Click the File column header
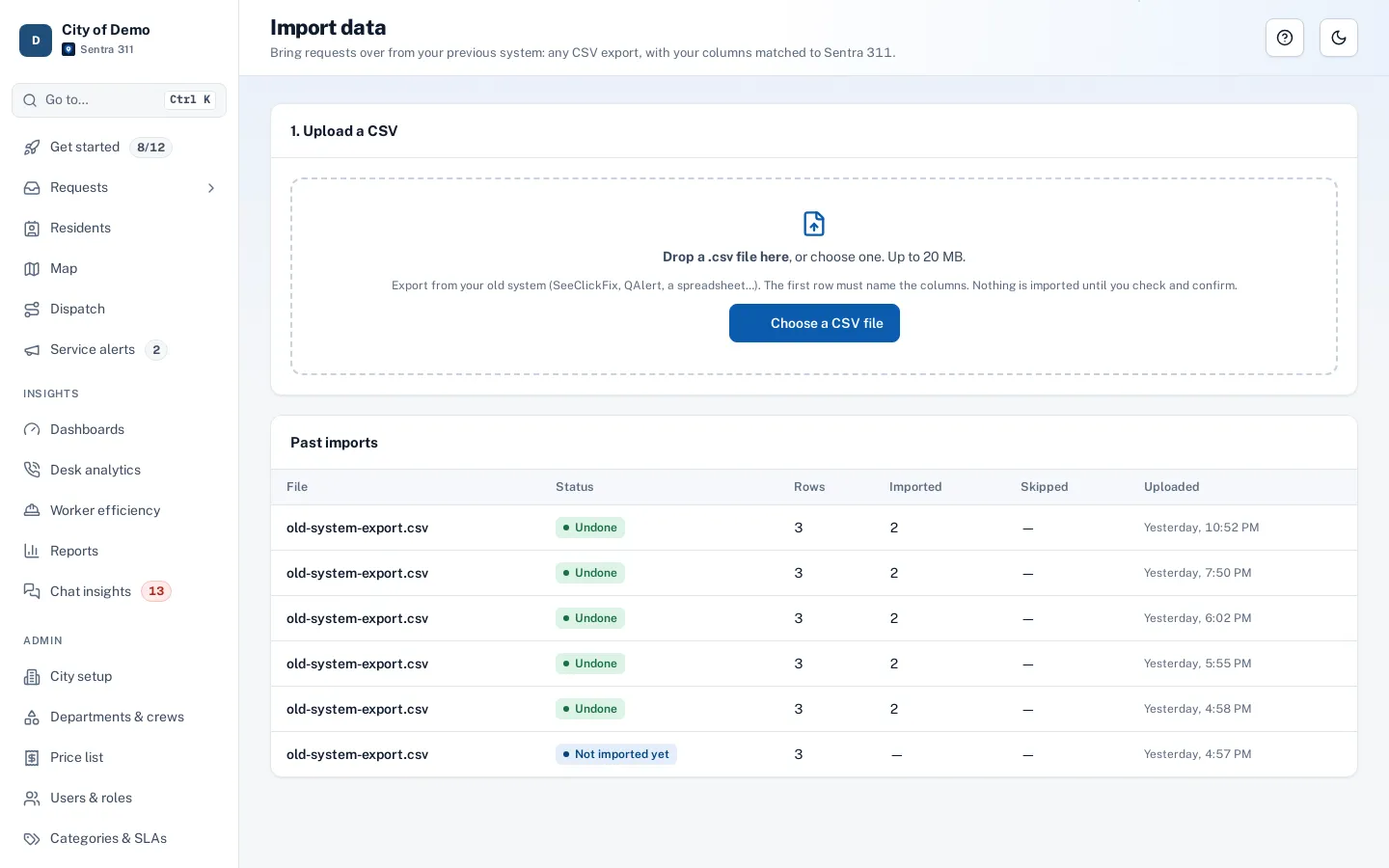Image resolution: width=1389 pixels, height=868 pixels. tap(297, 487)
